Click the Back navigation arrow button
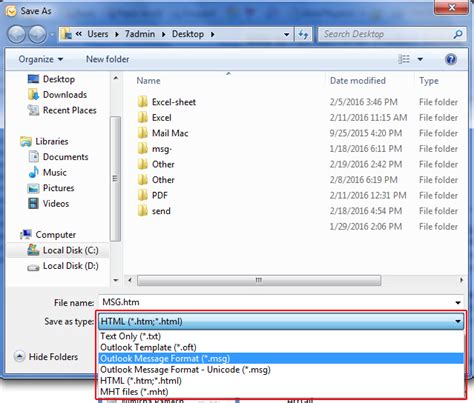474x403 pixels. [x=16, y=34]
